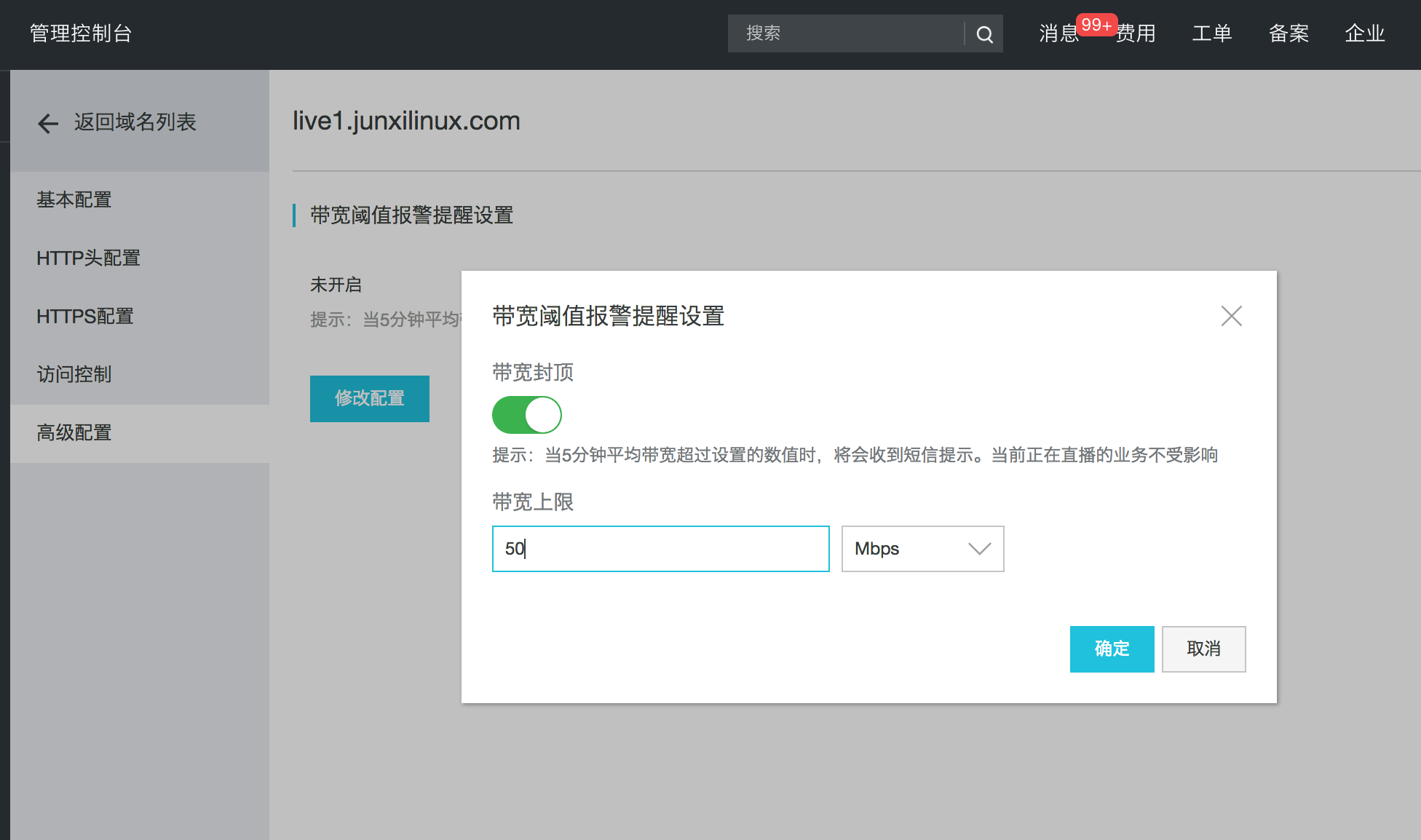Confirm with the 确定 button
Viewport: 1421px width, 840px height.
(1112, 649)
